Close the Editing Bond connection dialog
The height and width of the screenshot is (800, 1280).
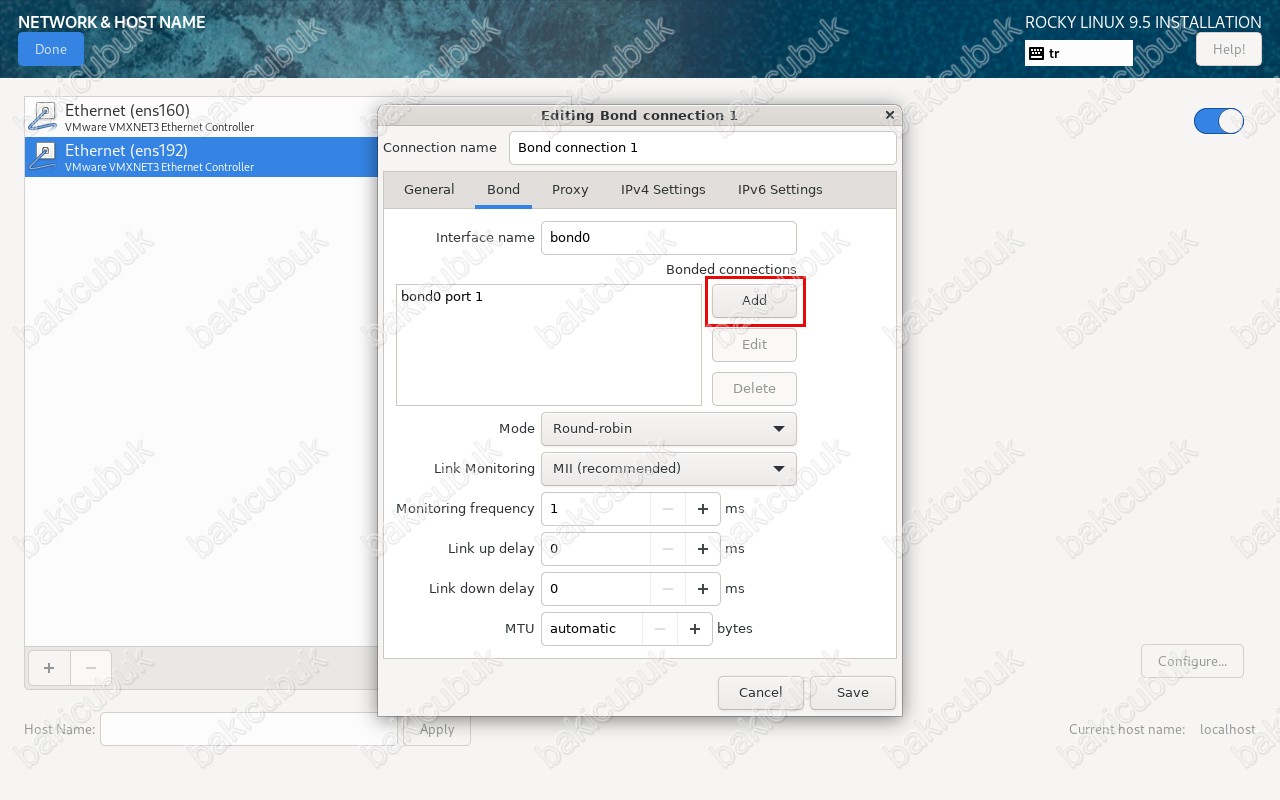coord(889,115)
